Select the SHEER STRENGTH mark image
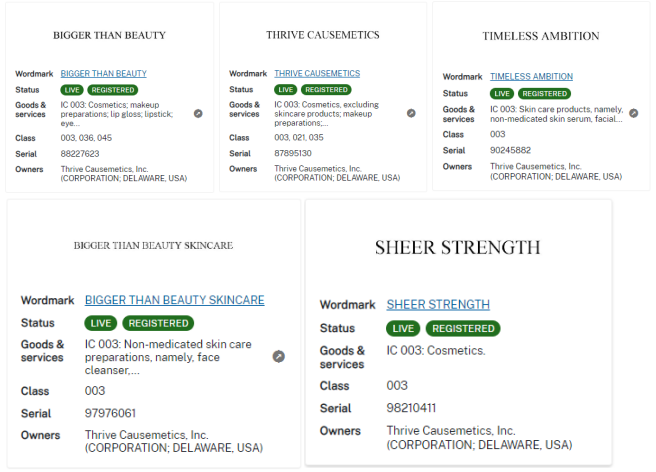This screenshot has height=472, width=656. (x=457, y=247)
